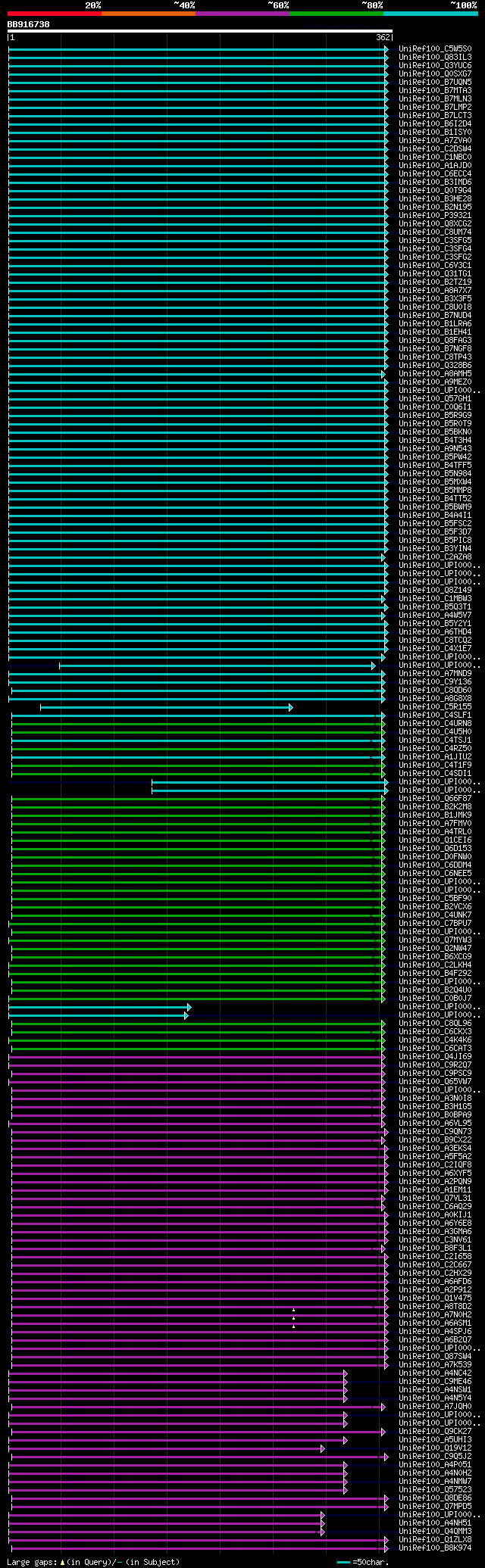This screenshot has height=1568, width=485.
Task: Select hit UniRef100_Q3YUC6
Action: (x=435, y=66)
